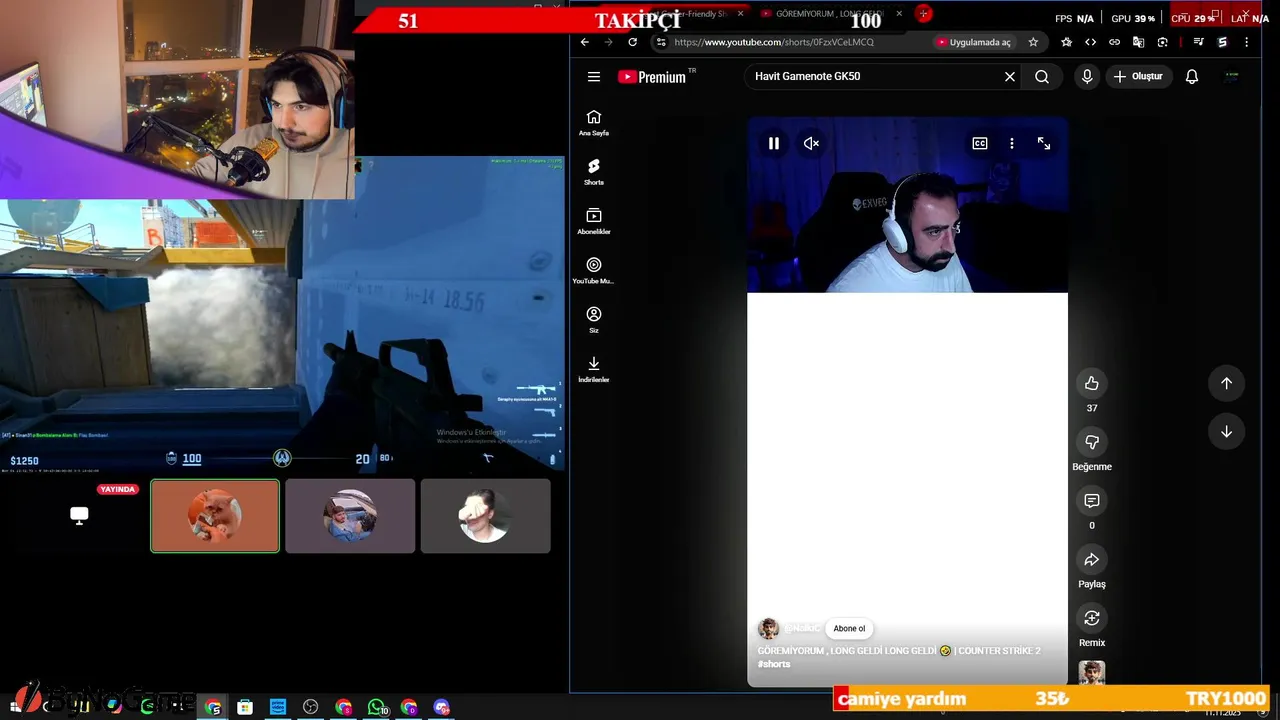Go back in the browser
This screenshot has height=720, width=1280.
coord(585,42)
